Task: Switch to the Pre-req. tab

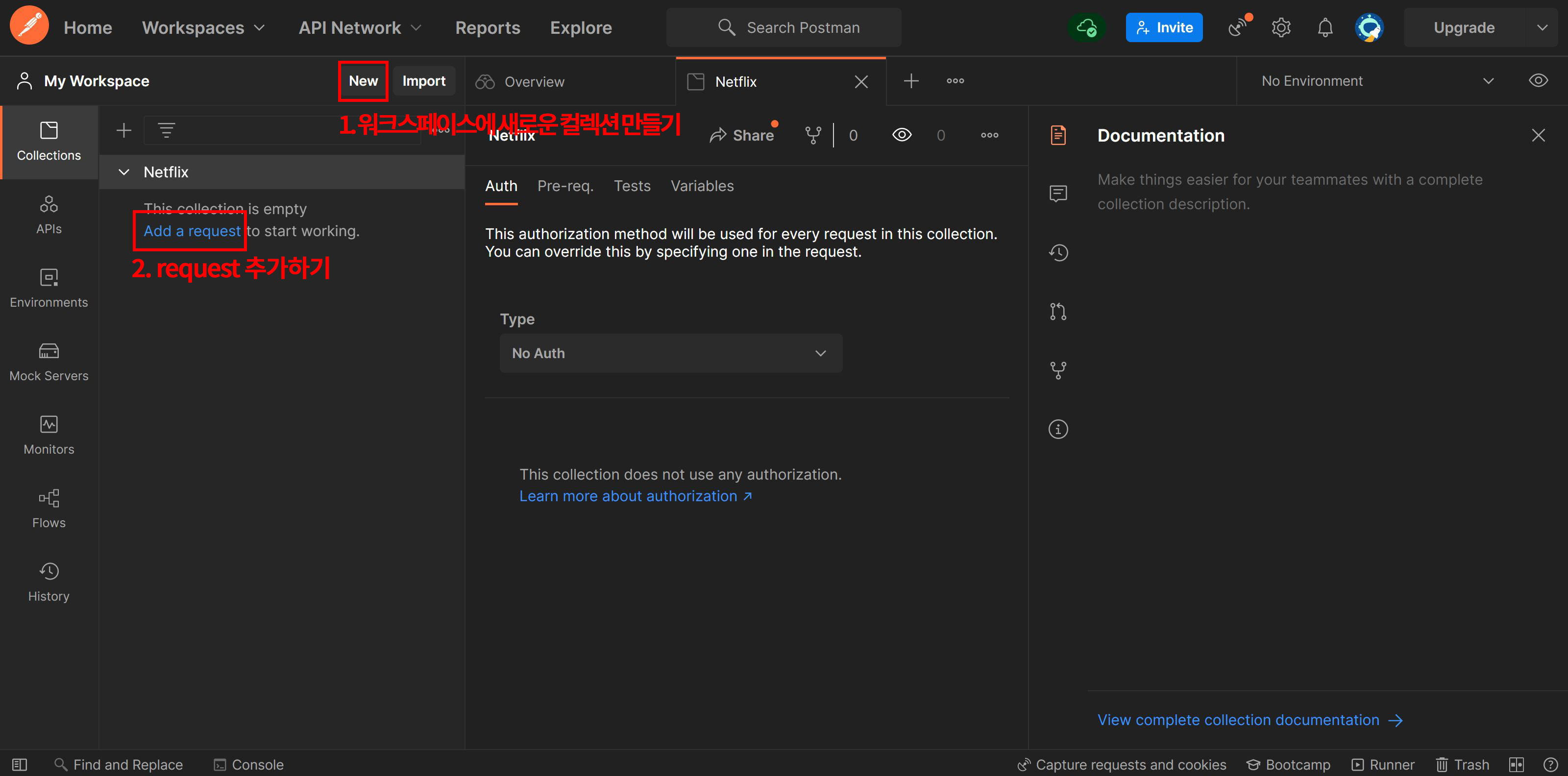Action: pyautogui.click(x=565, y=186)
